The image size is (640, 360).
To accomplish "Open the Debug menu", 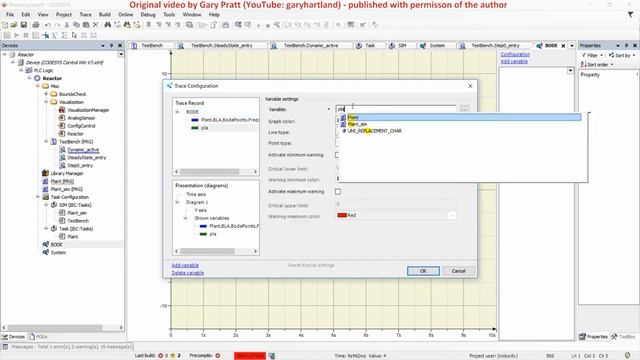I will coord(148,14).
